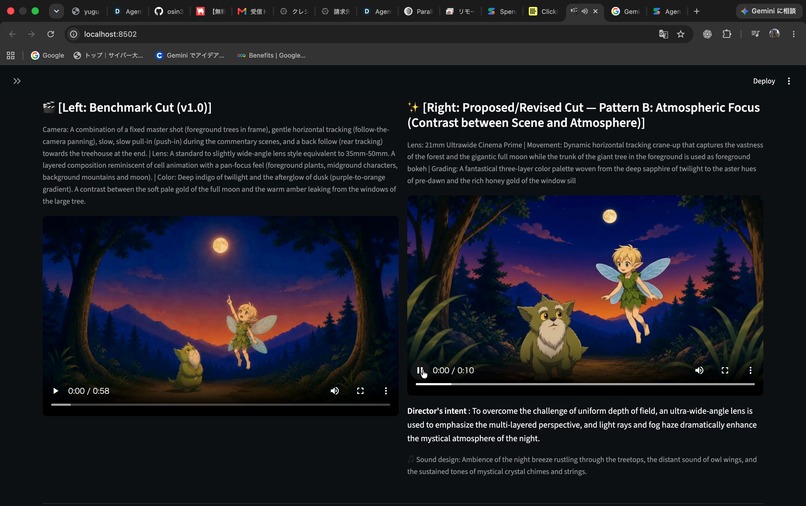Image resolution: width=806 pixels, height=506 pixels.
Task: Open the tab search dropdown arrow
Action: pos(56,11)
